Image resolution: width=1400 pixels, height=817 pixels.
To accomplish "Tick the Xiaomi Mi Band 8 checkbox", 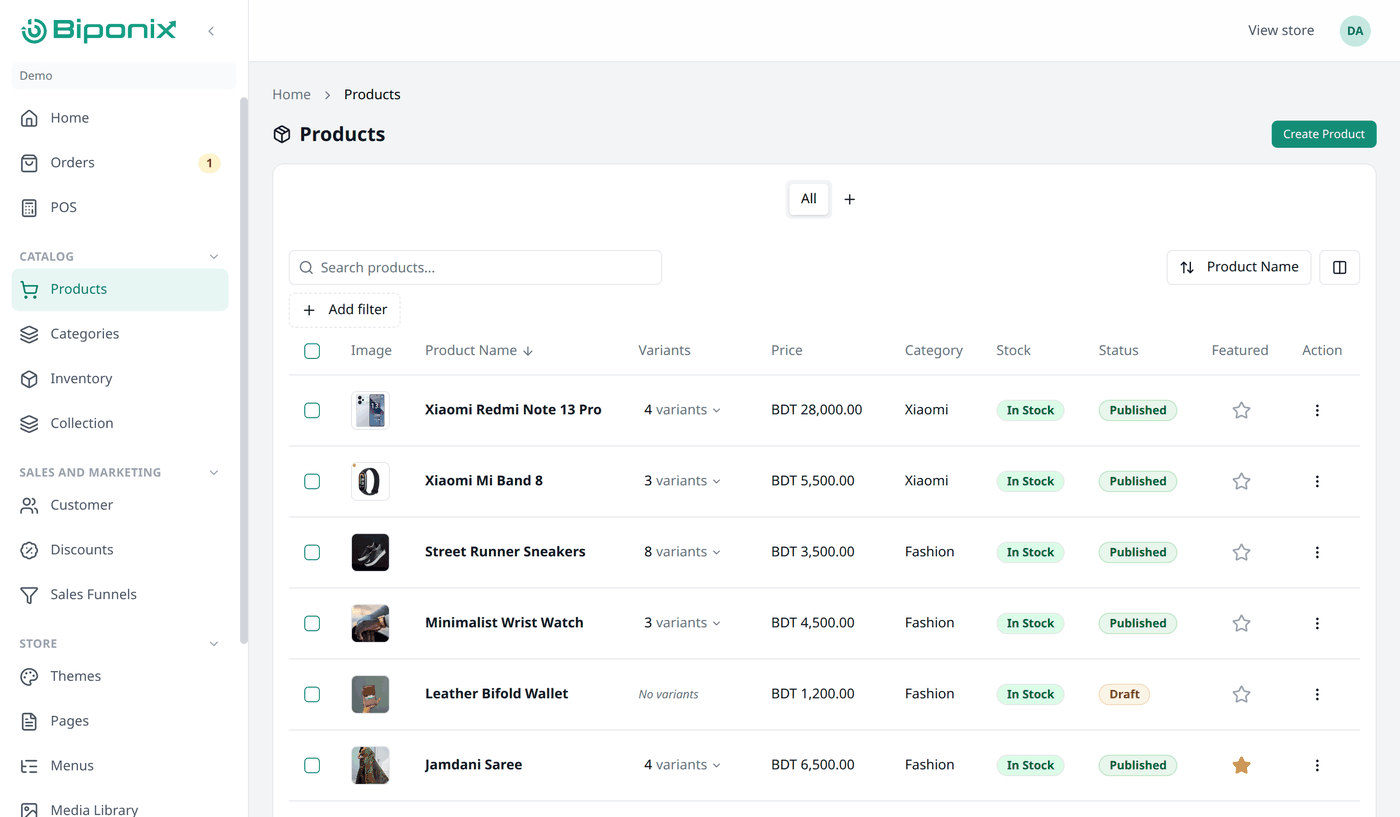I will (312, 481).
